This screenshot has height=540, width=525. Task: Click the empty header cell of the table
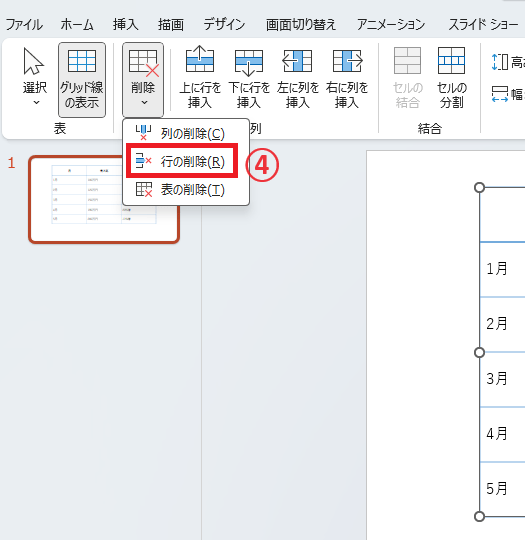(502, 215)
